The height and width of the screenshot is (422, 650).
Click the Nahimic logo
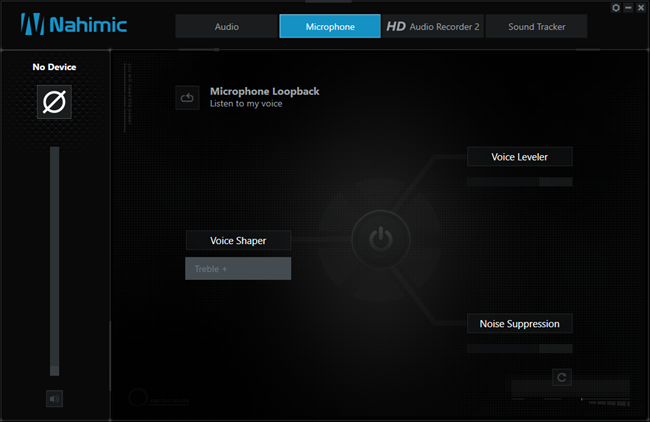point(74,24)
